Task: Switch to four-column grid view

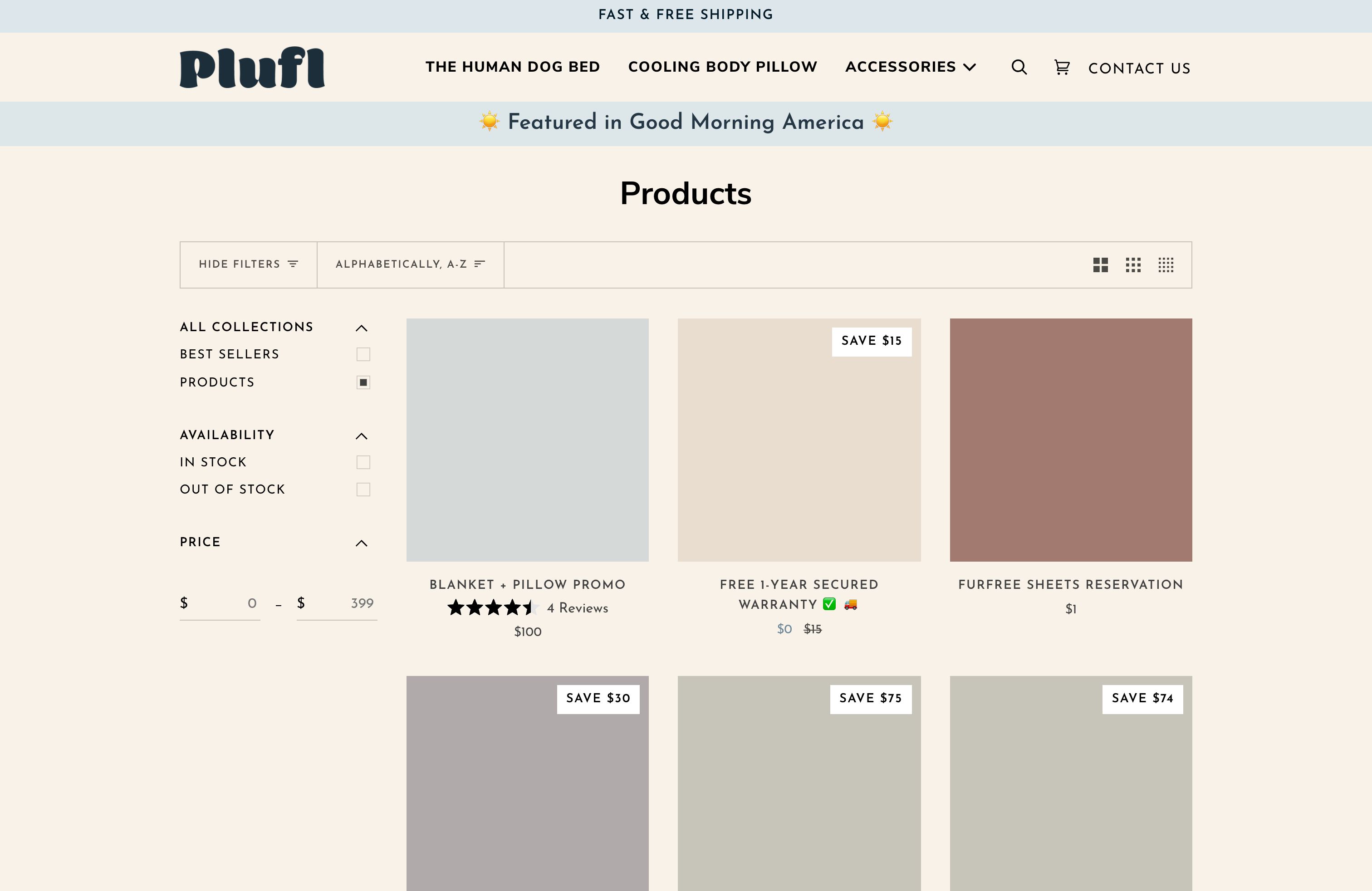Action: pos(1166,265)
